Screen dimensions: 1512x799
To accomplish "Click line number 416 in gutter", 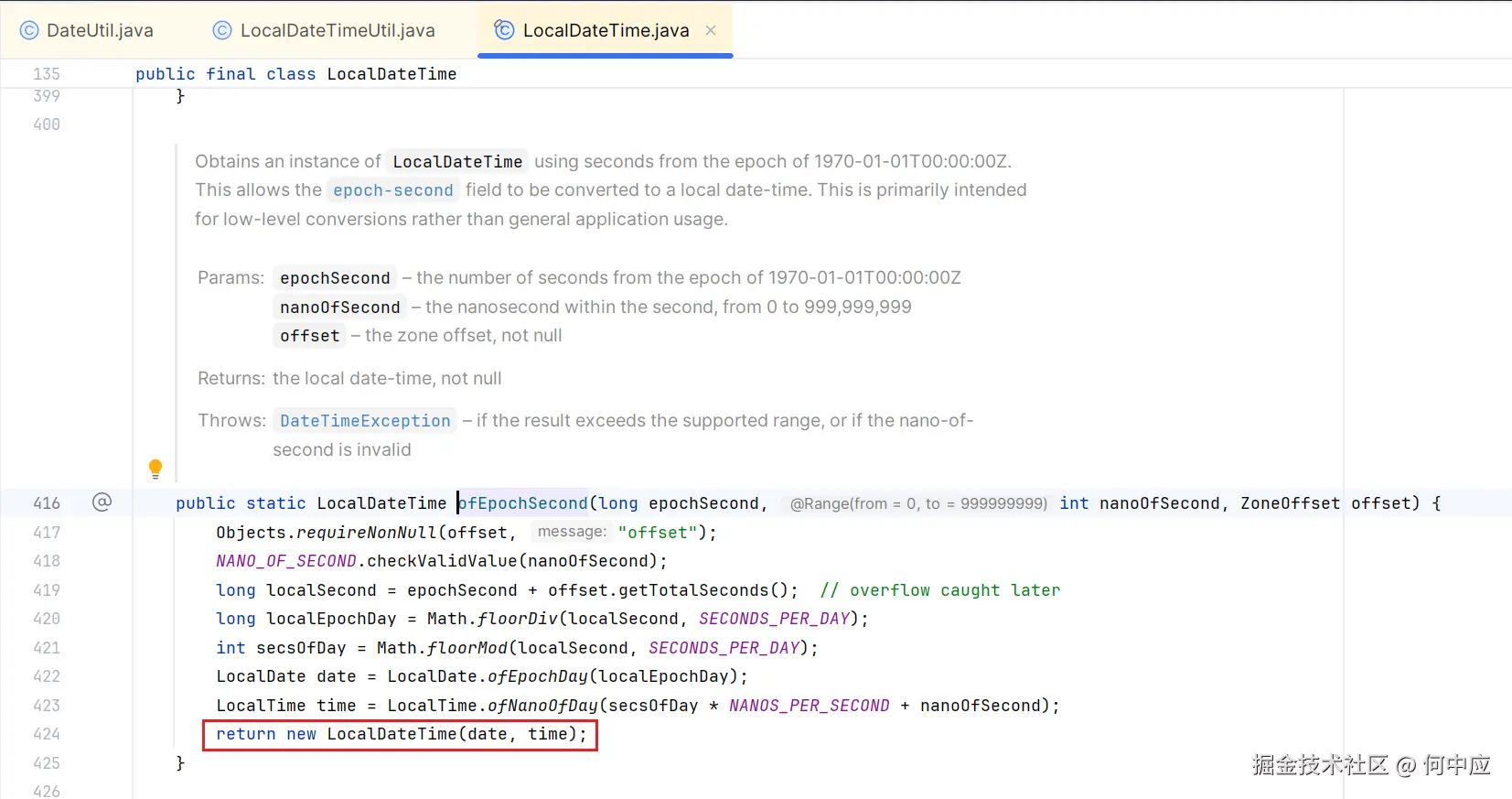I will click(47, 503).
